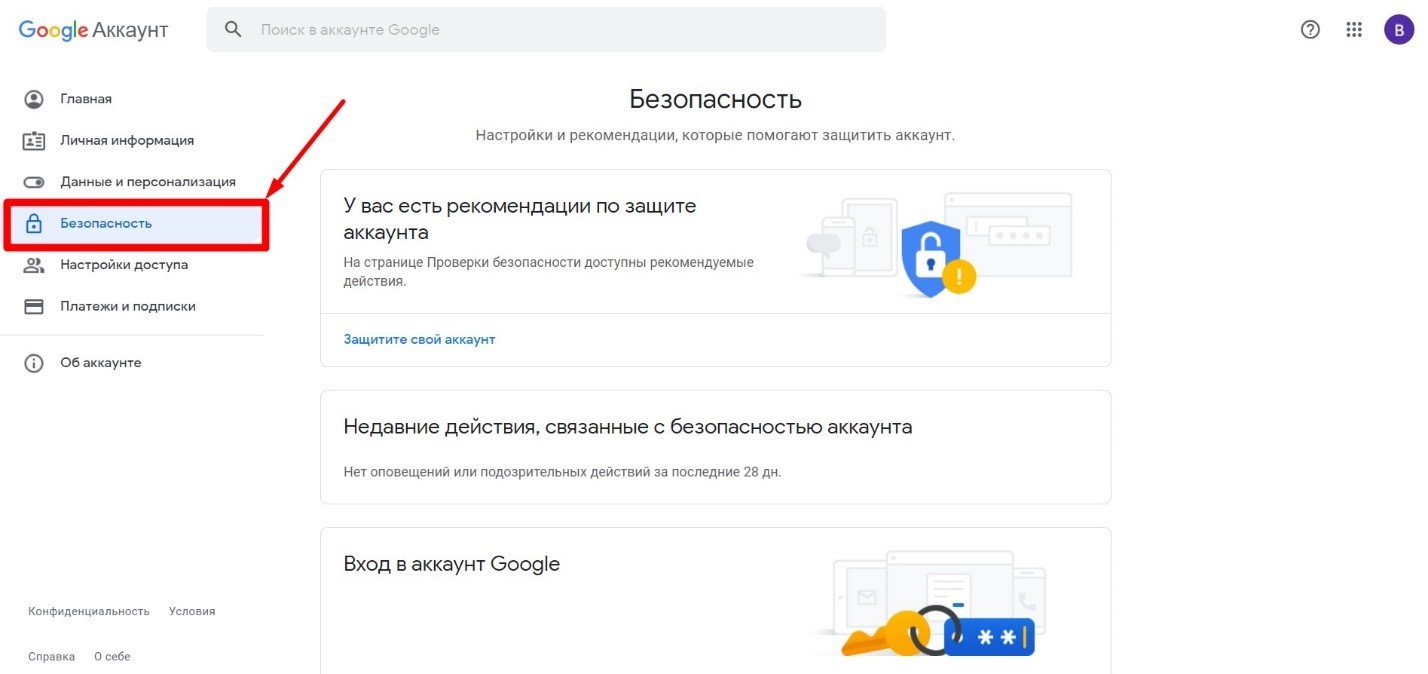1428x674 pixels.
Task: Click the Безопасность lock icon
Action: tap(34, 223)
